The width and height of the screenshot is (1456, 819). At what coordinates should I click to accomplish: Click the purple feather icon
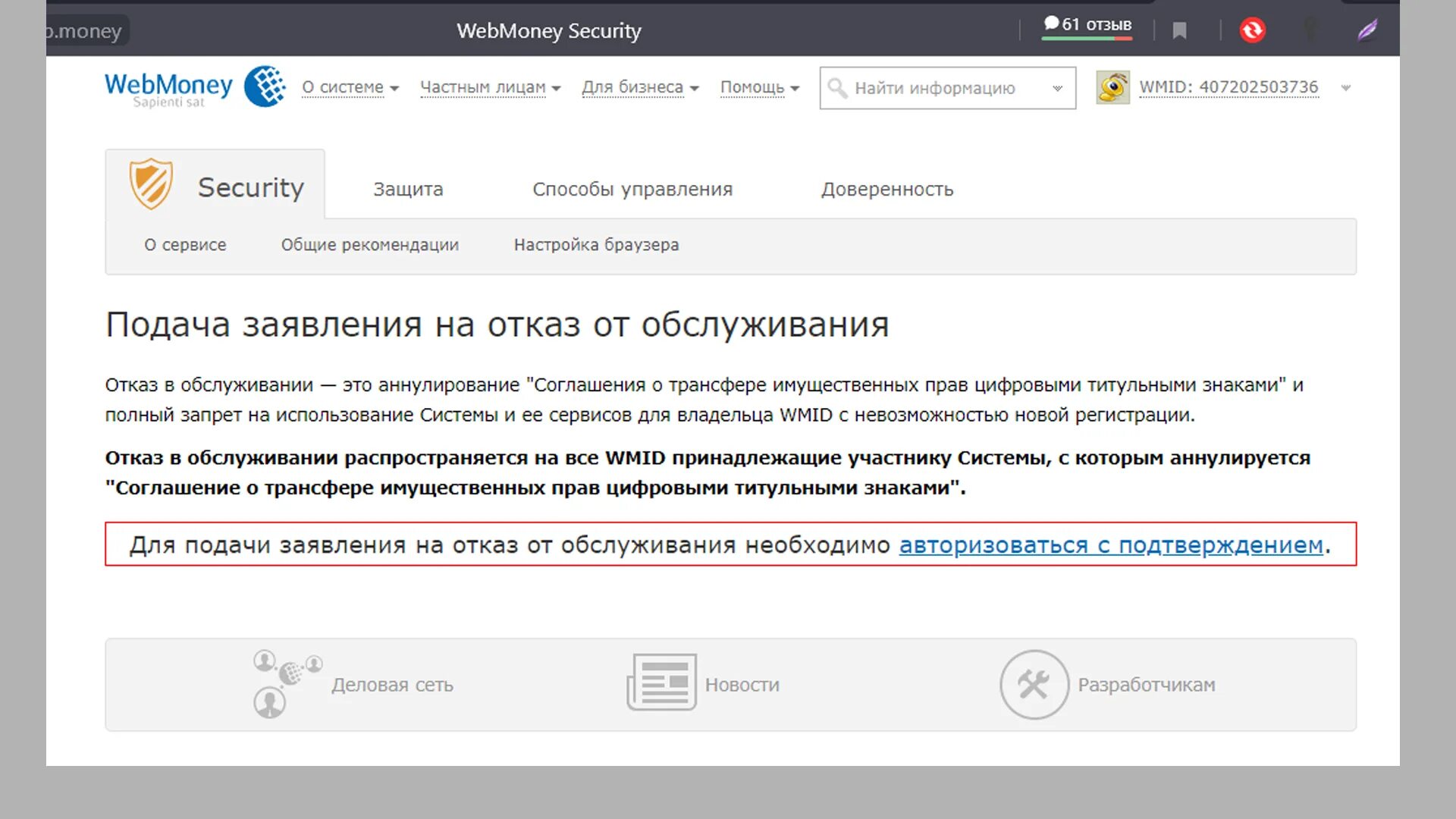pyautogui.click(x=1367, y=30)
